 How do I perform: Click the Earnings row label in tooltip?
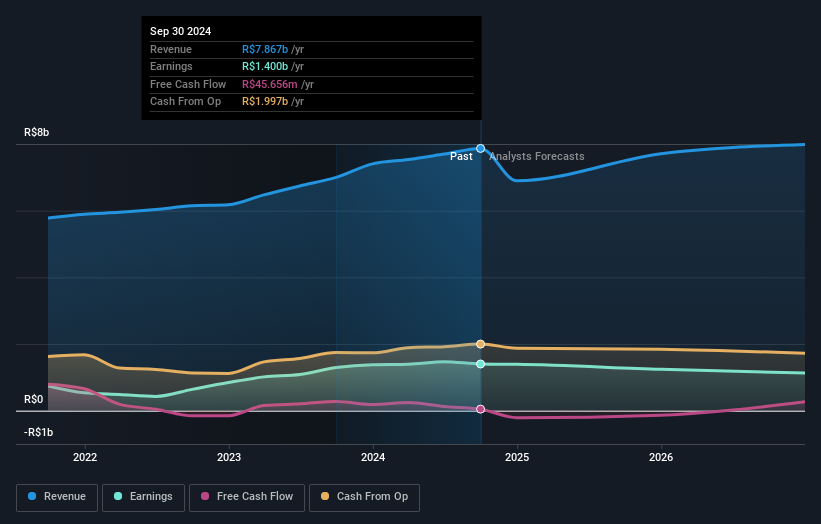click(x=171, y=66)
